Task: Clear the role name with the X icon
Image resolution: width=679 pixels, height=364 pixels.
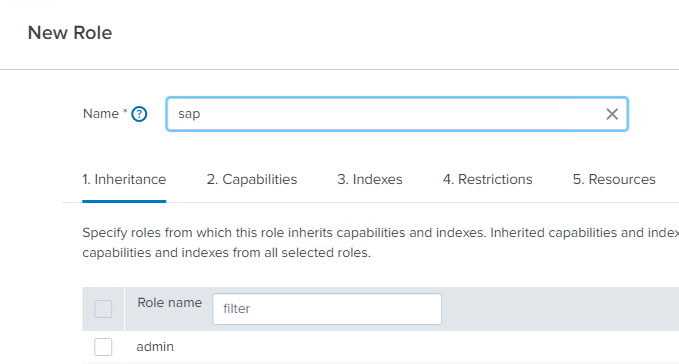Action: click(612, 114)
